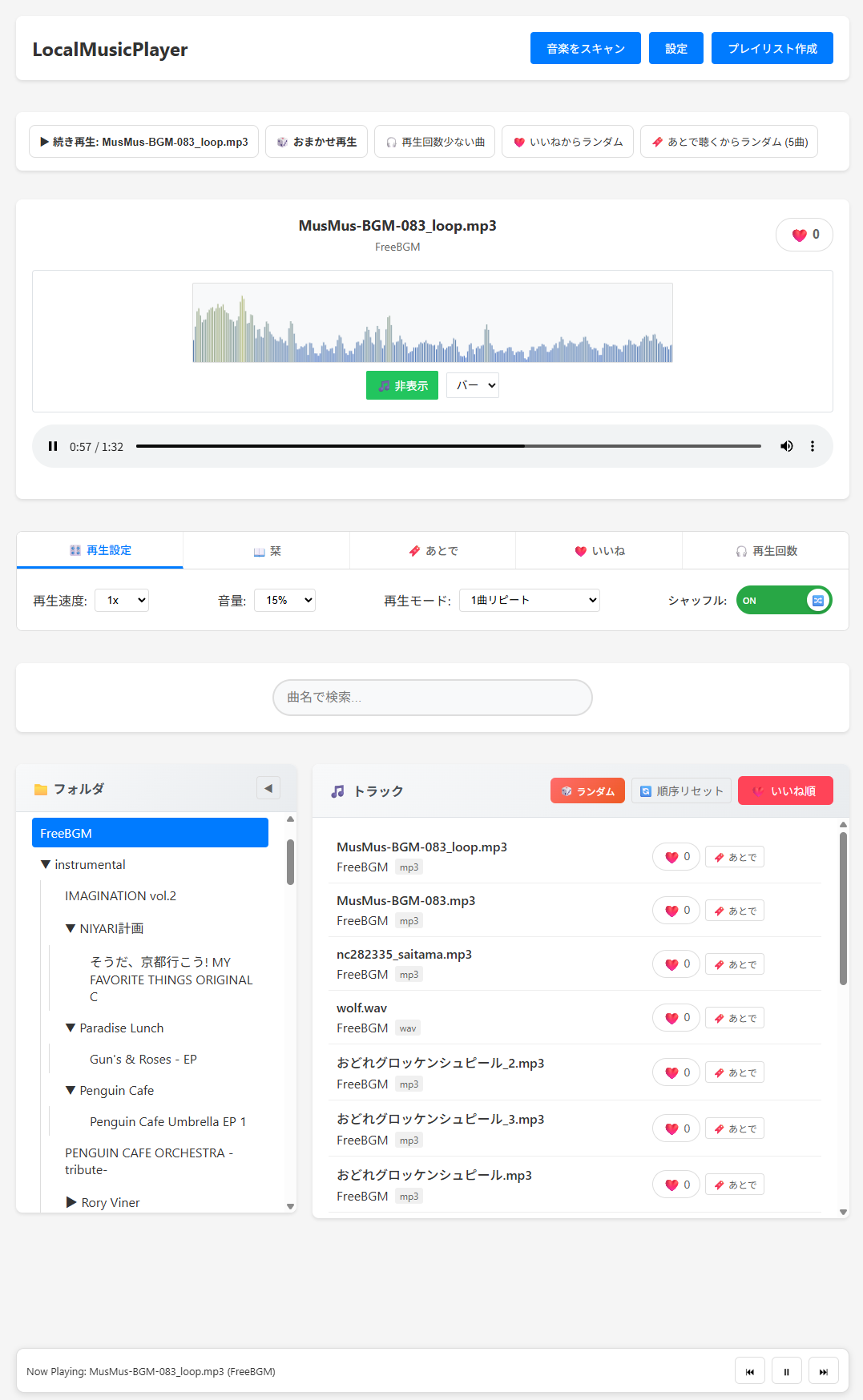Viewport: 863px width, 1400px height.
Task: Hide the waveform visualizer with 非表示
Action: (x=402, y=385)
